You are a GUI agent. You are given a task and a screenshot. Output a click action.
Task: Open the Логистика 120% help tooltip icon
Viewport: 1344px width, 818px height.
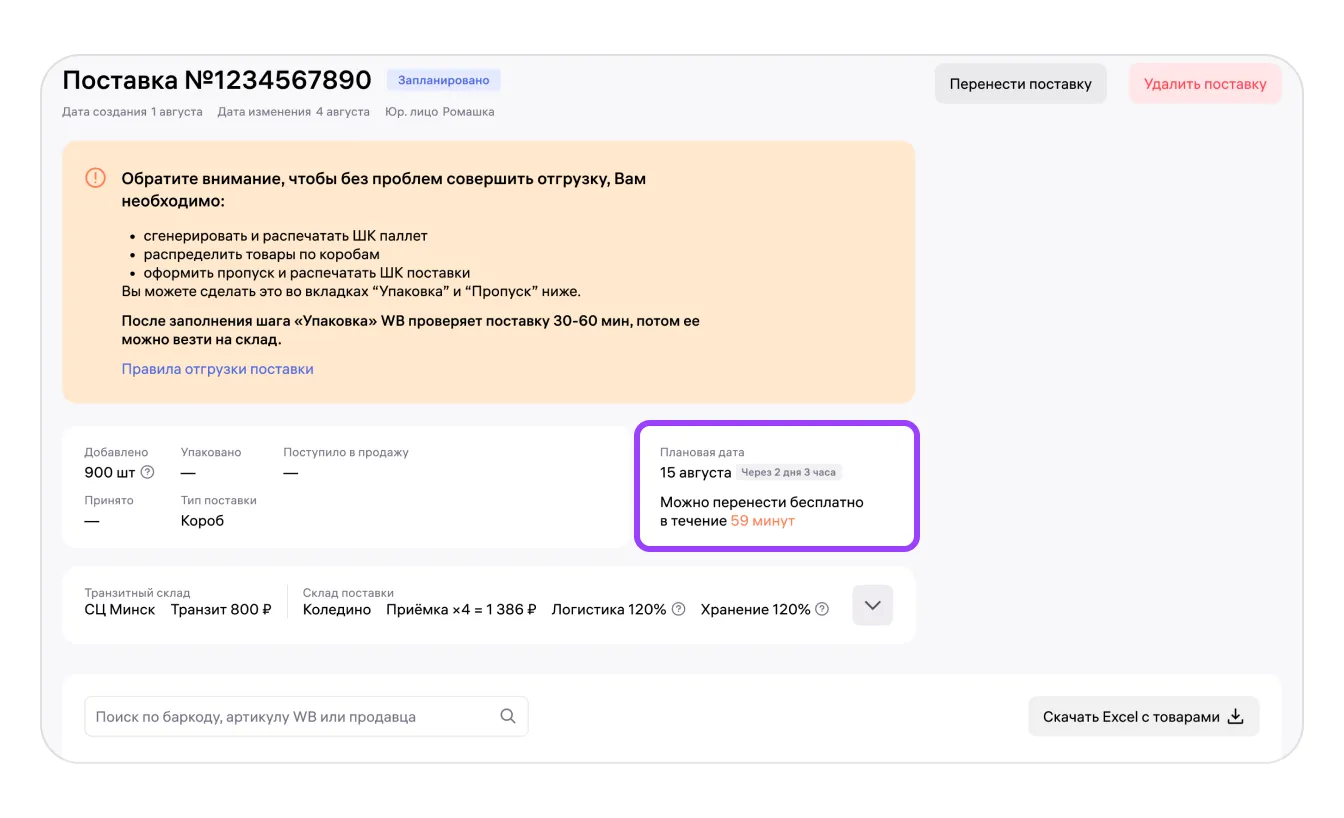pyautogui.click(x=678, y=609)
